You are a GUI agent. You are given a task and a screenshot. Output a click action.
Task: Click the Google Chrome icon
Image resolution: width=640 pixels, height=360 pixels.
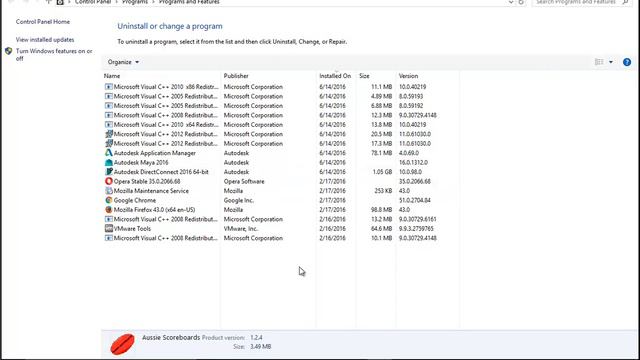[x=109, y=200]
